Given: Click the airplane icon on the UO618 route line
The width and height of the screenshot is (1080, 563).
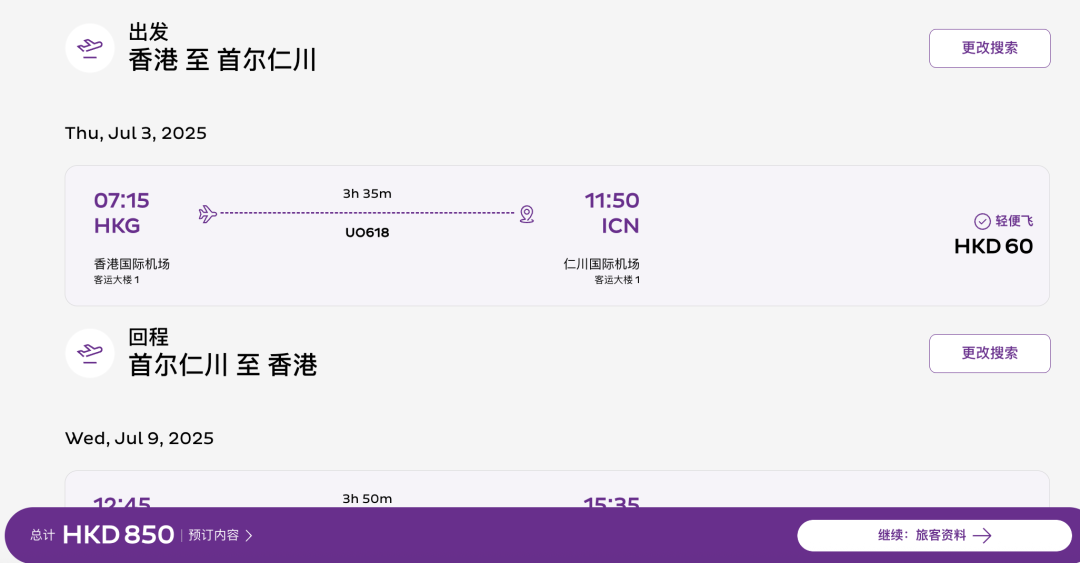Looking at the screenshot, I should (x=207, y=214).
